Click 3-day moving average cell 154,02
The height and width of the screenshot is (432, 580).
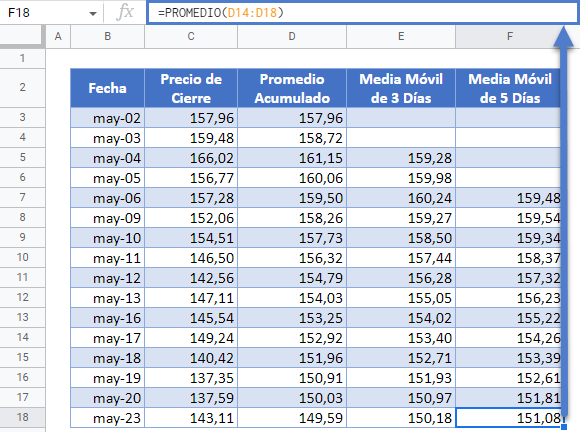(401, 318)
